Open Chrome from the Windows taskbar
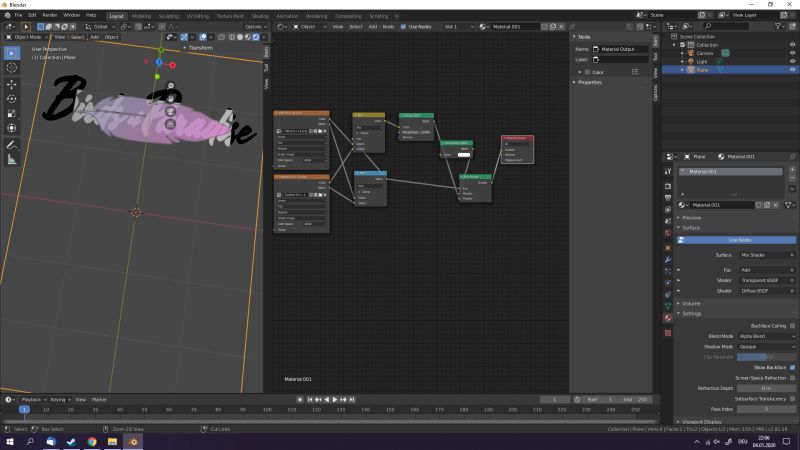The height and width of the screenshot is (450, 800). (x=92, y=442)
